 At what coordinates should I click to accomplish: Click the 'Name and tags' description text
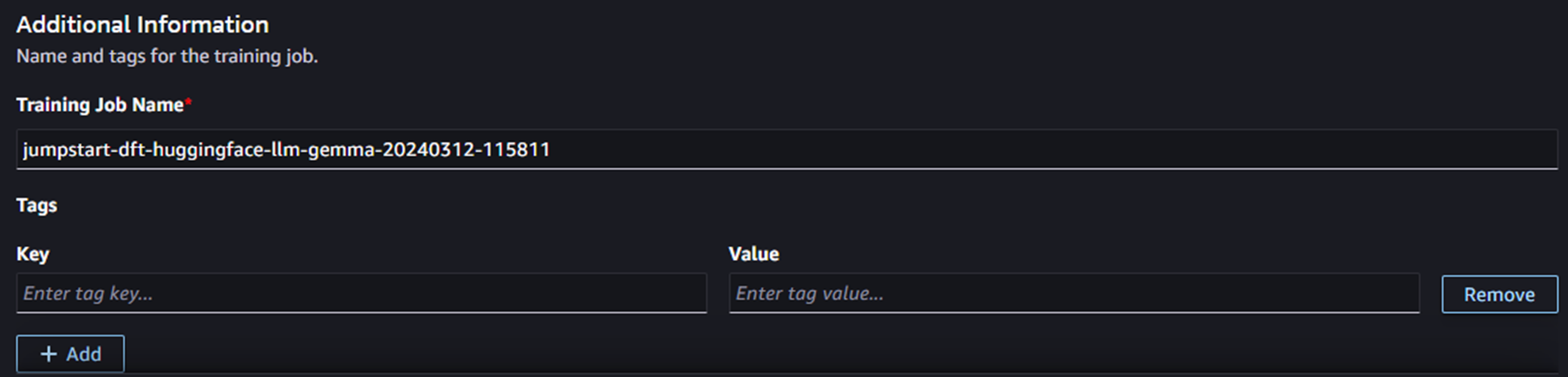pos(167,56)
